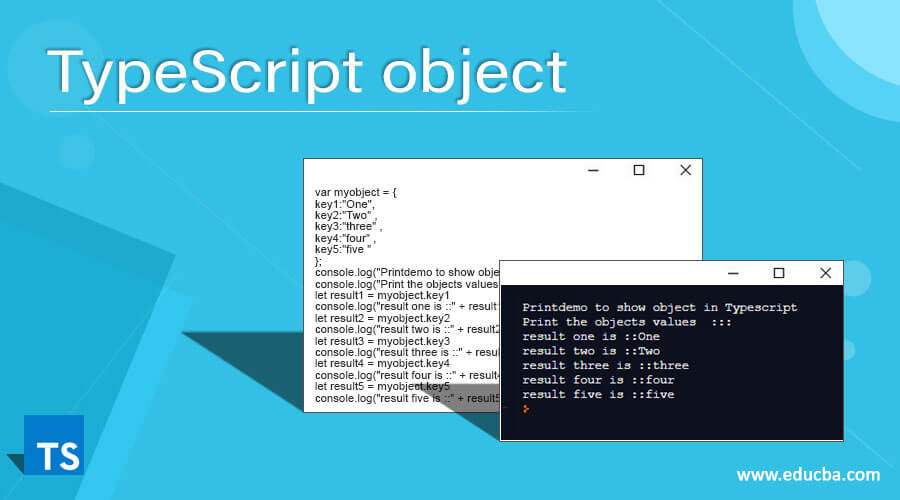Viewport: 900px width, 500px height.
Task: Click the TS TypeScript logo
Action: pos(54,445)
